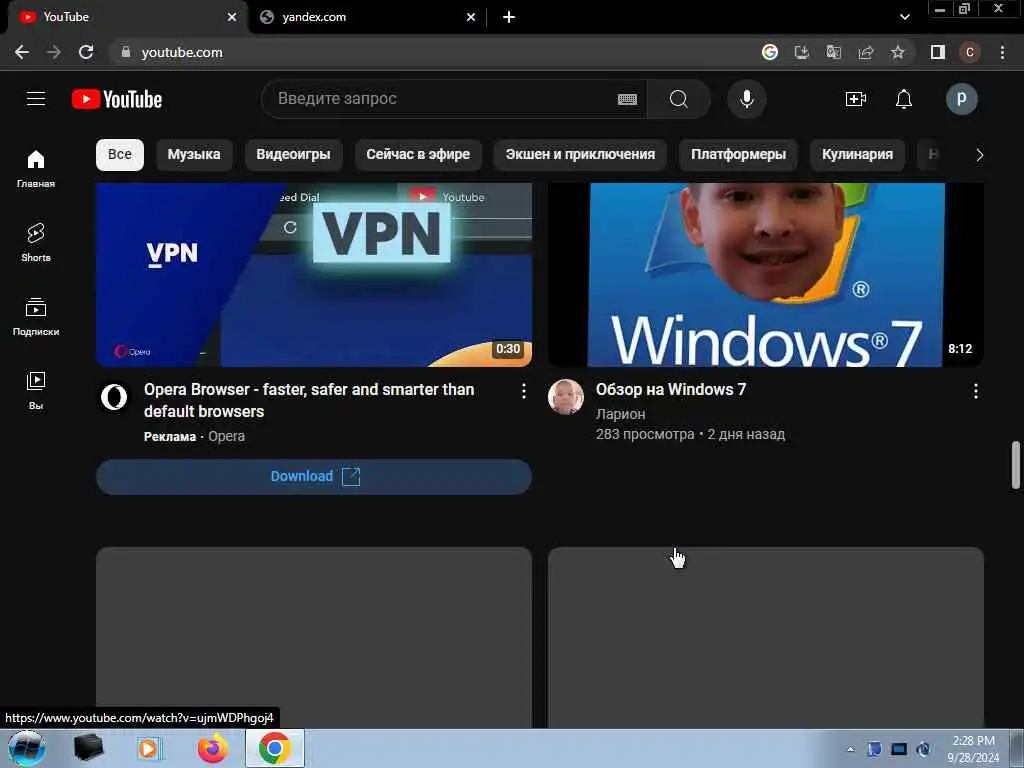Screen dimensions: 1024x768
Task: Open the Windows Start button
Action: point(27,748)
